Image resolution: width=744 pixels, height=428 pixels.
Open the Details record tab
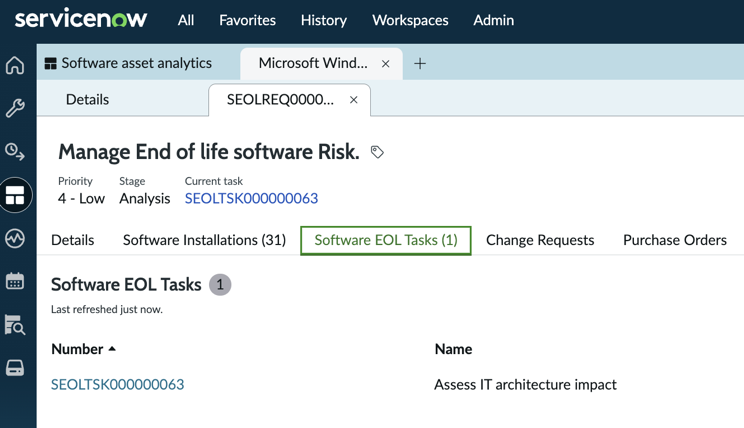click(73, 240)
